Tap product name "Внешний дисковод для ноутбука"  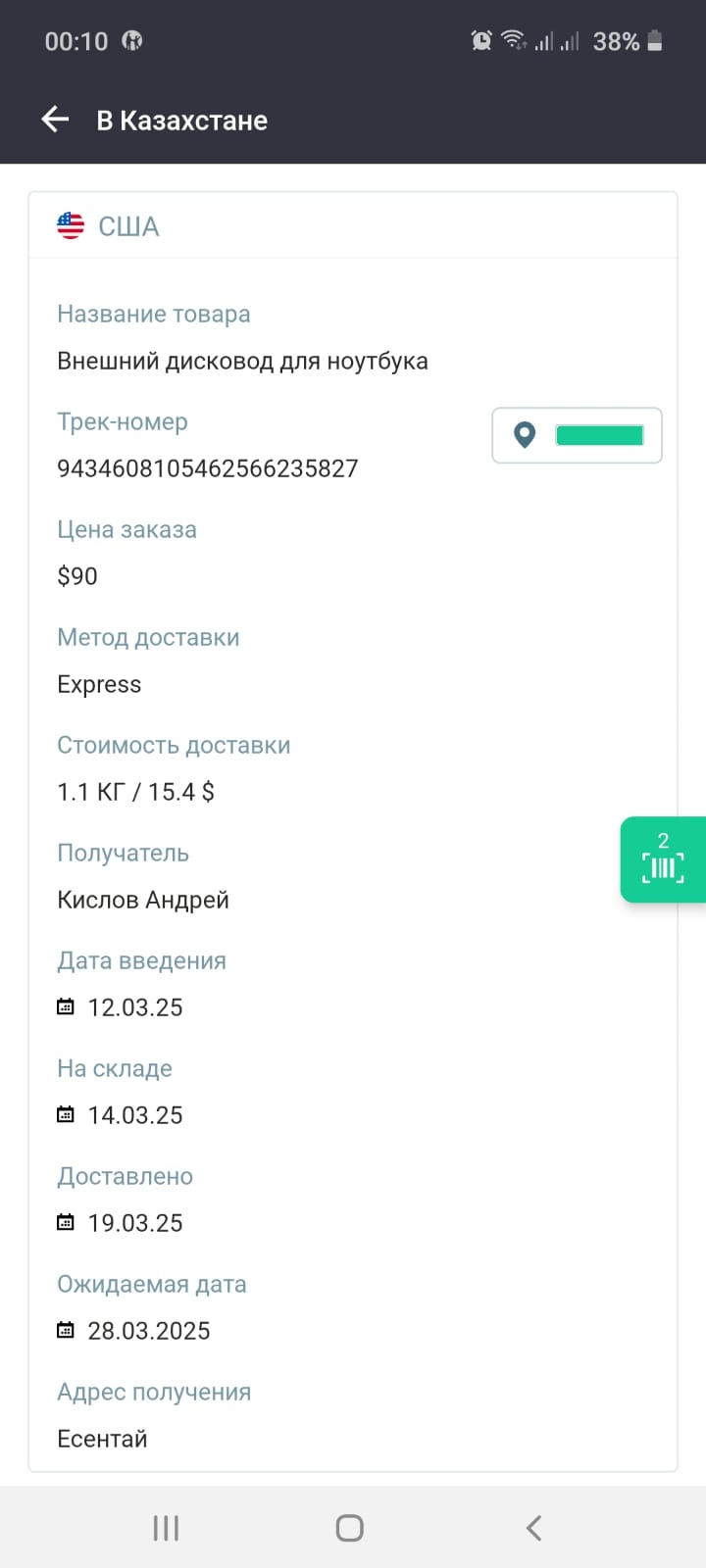242,361
